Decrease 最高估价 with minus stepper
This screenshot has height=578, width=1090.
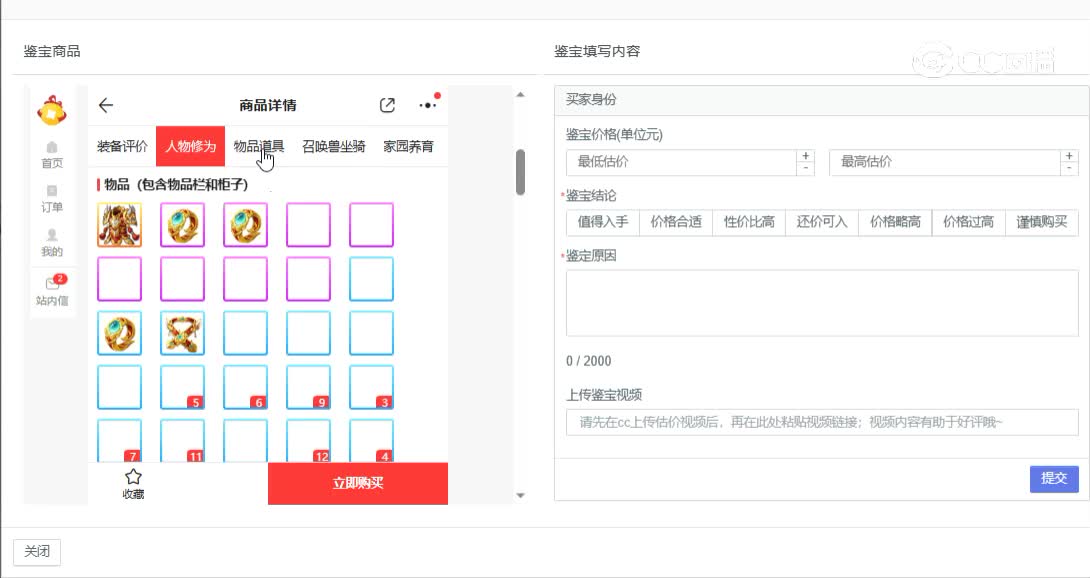click(x=1069, y=168)
